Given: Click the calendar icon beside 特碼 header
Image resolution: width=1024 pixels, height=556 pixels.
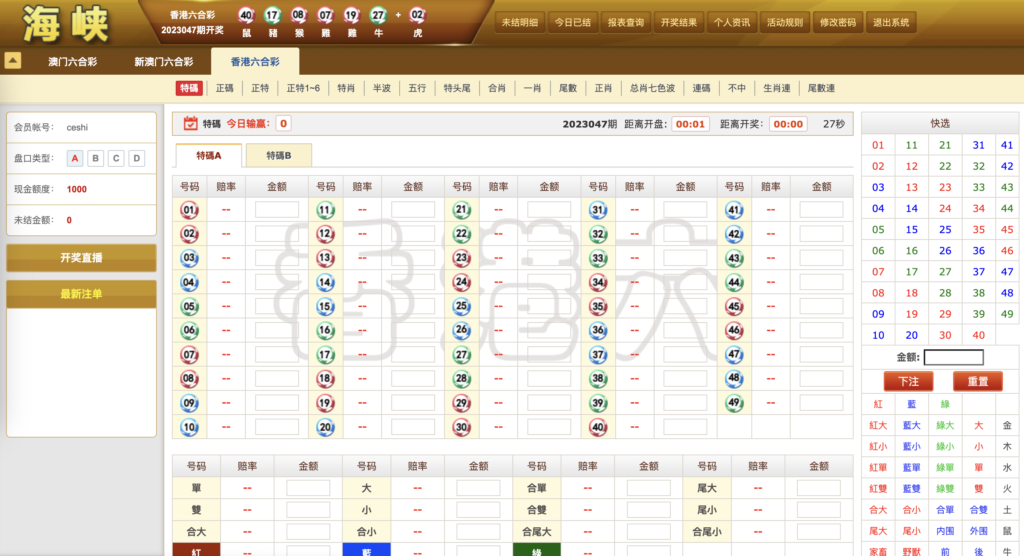Looking at the screenshot, I should coord(191,124).
